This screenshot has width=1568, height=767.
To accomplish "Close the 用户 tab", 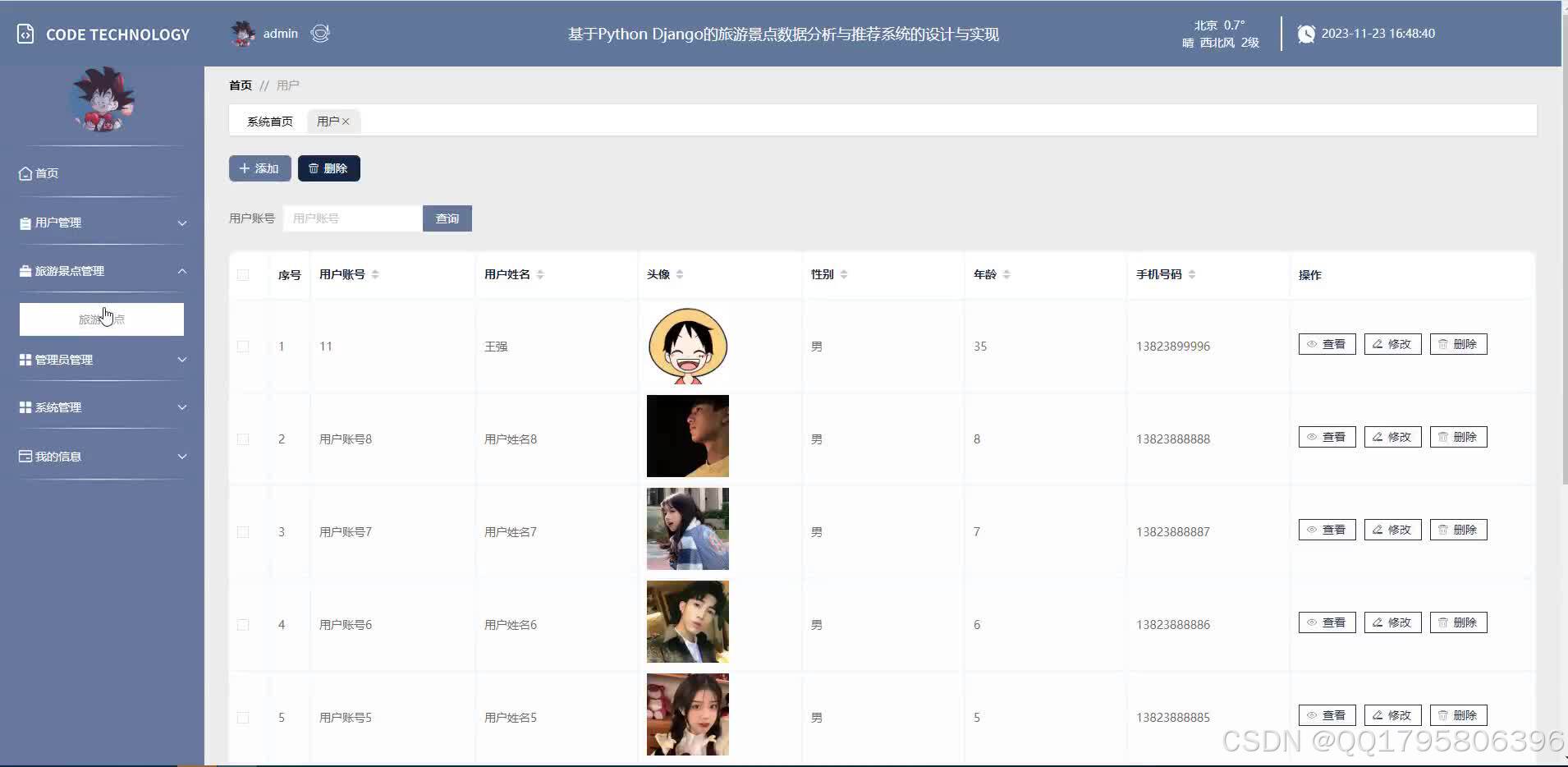I will (x=346, y=122).
